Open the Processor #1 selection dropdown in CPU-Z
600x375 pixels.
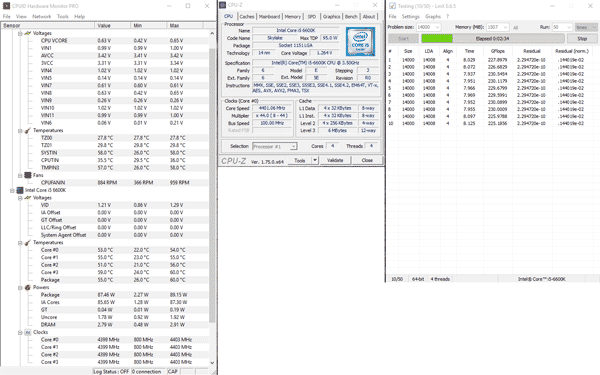[293, 146]
